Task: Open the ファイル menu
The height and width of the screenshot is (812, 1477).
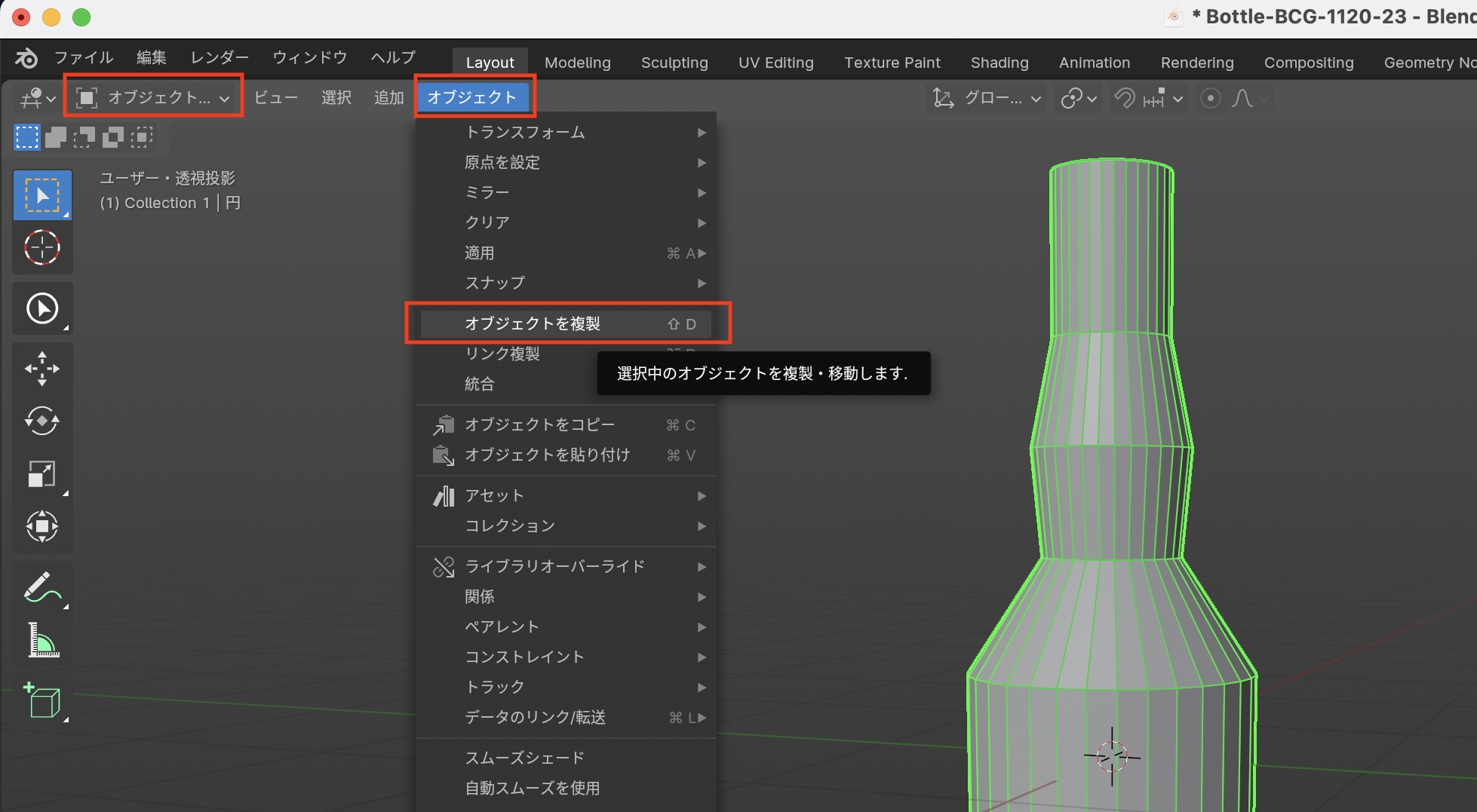Action: [x=83, y=58]
